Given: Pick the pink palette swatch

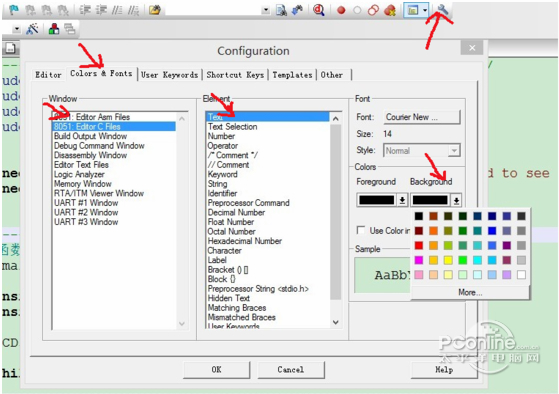Looking at the screenshot, I should pyautogui.click(x=419, y=275).
